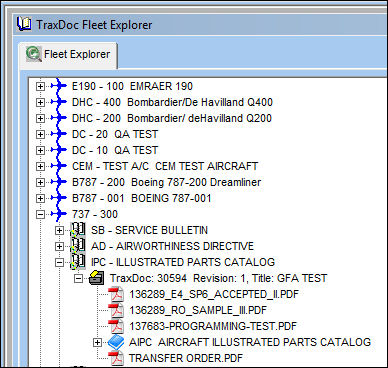This screenshot has height=368, width=388.
Task: Select the 737 - 300 fleet row
Action: click(95, 214)
